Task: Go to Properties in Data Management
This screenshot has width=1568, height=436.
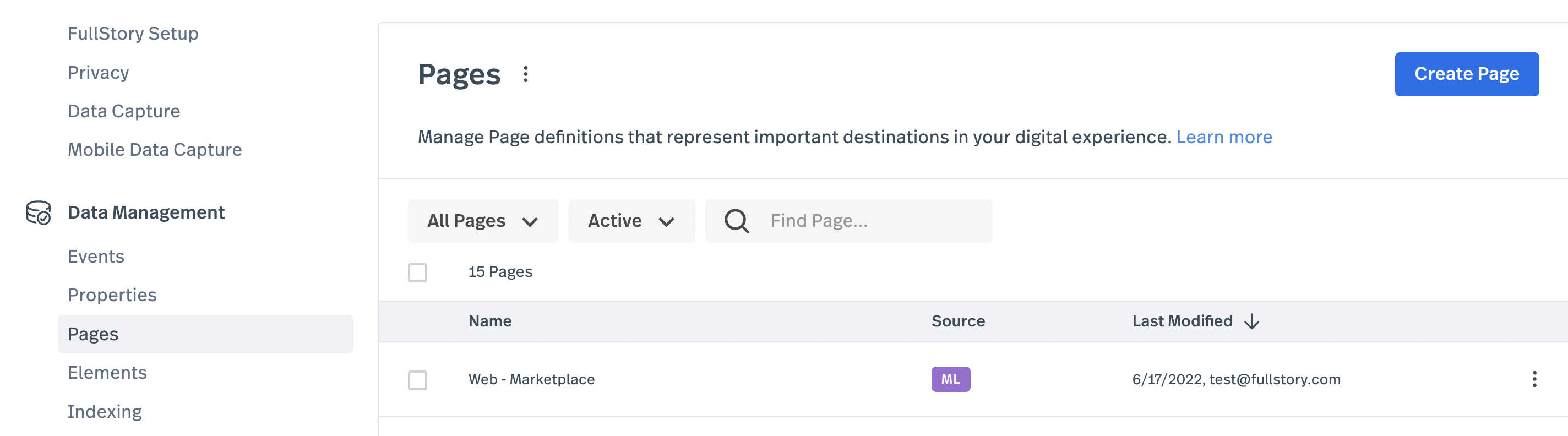Action: [112, 295]
